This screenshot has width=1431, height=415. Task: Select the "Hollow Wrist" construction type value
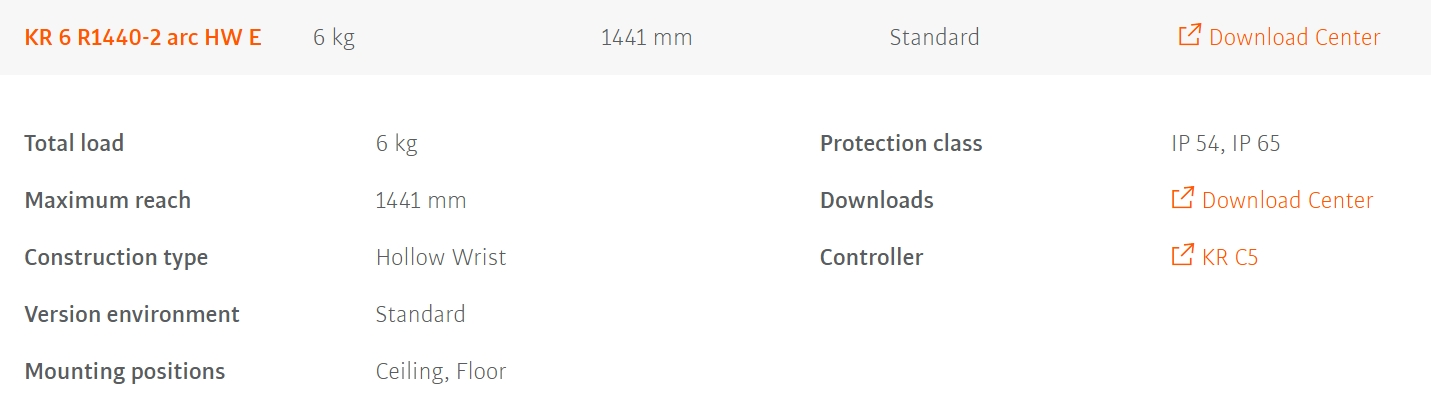click(441, 258)
